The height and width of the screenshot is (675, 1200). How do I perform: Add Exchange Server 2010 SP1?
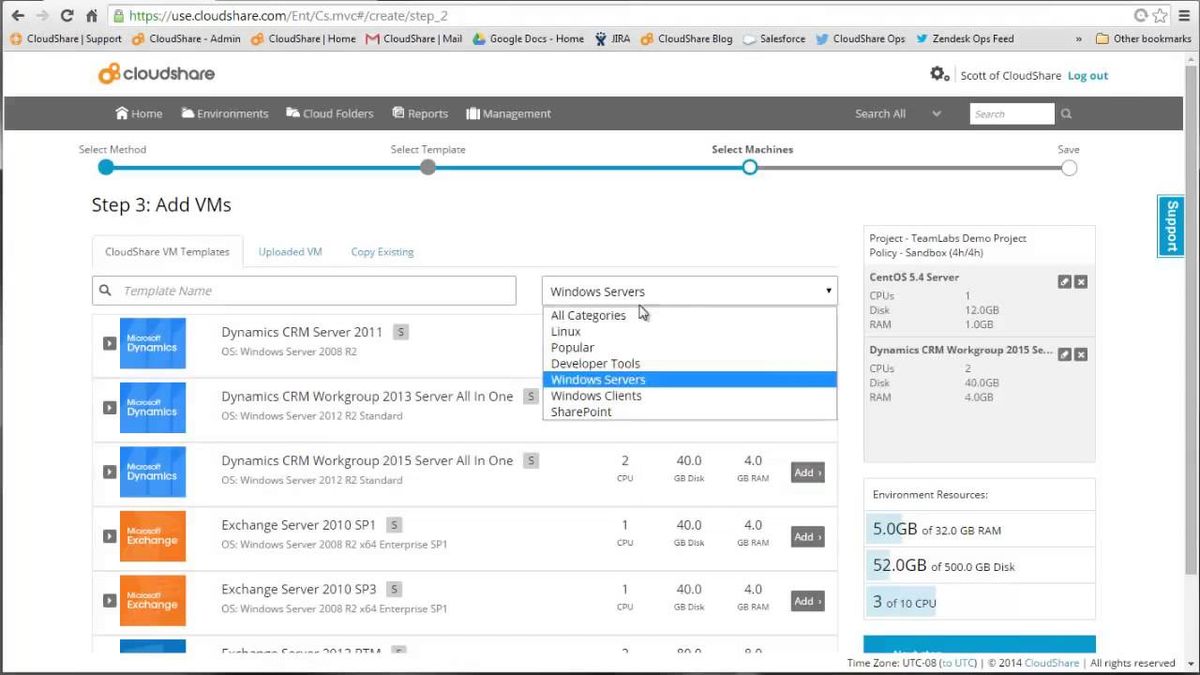coord(807,537)
